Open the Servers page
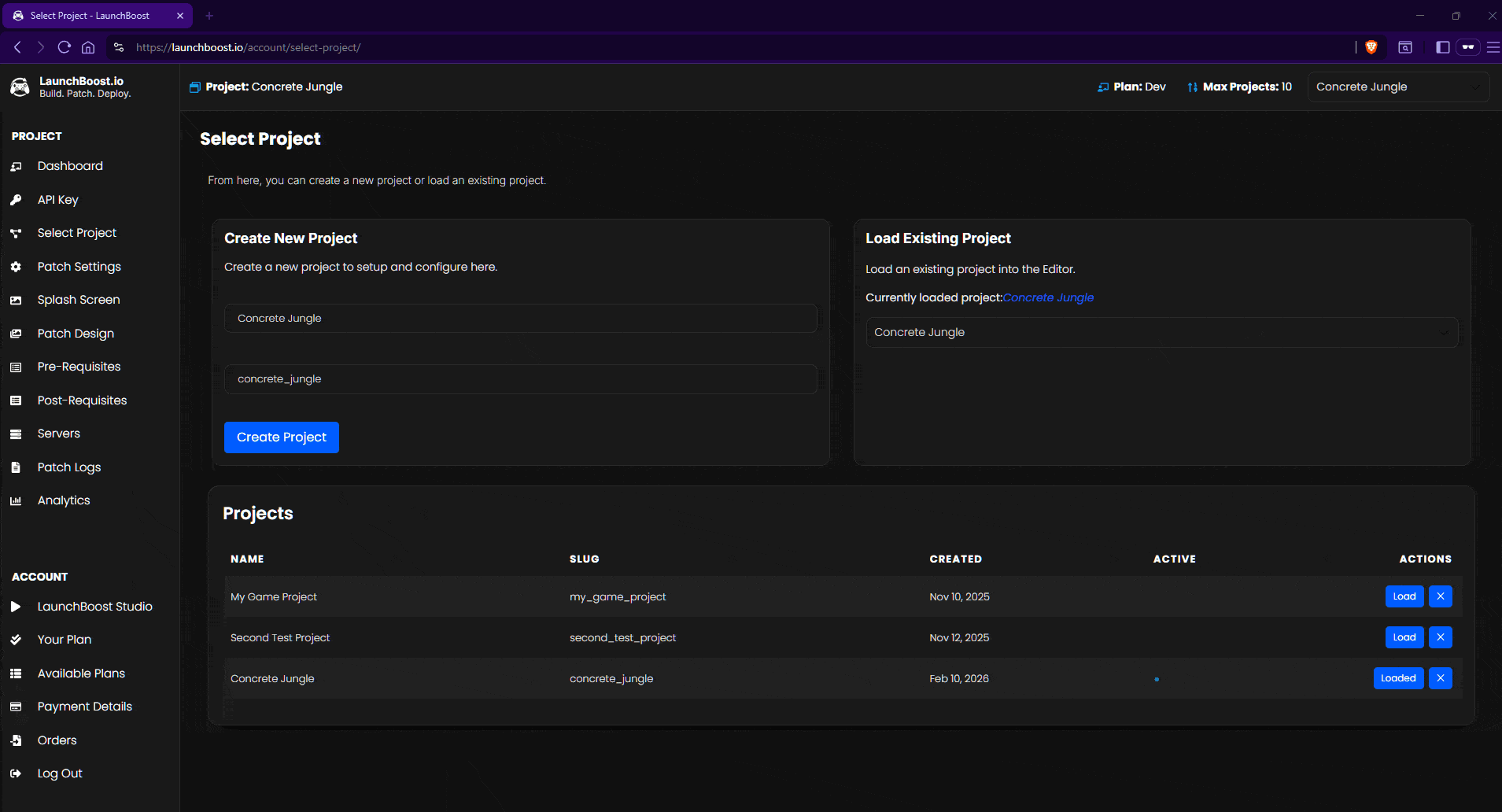The height and width of the screenshot is (812, 1502). (x=59, y=434)
